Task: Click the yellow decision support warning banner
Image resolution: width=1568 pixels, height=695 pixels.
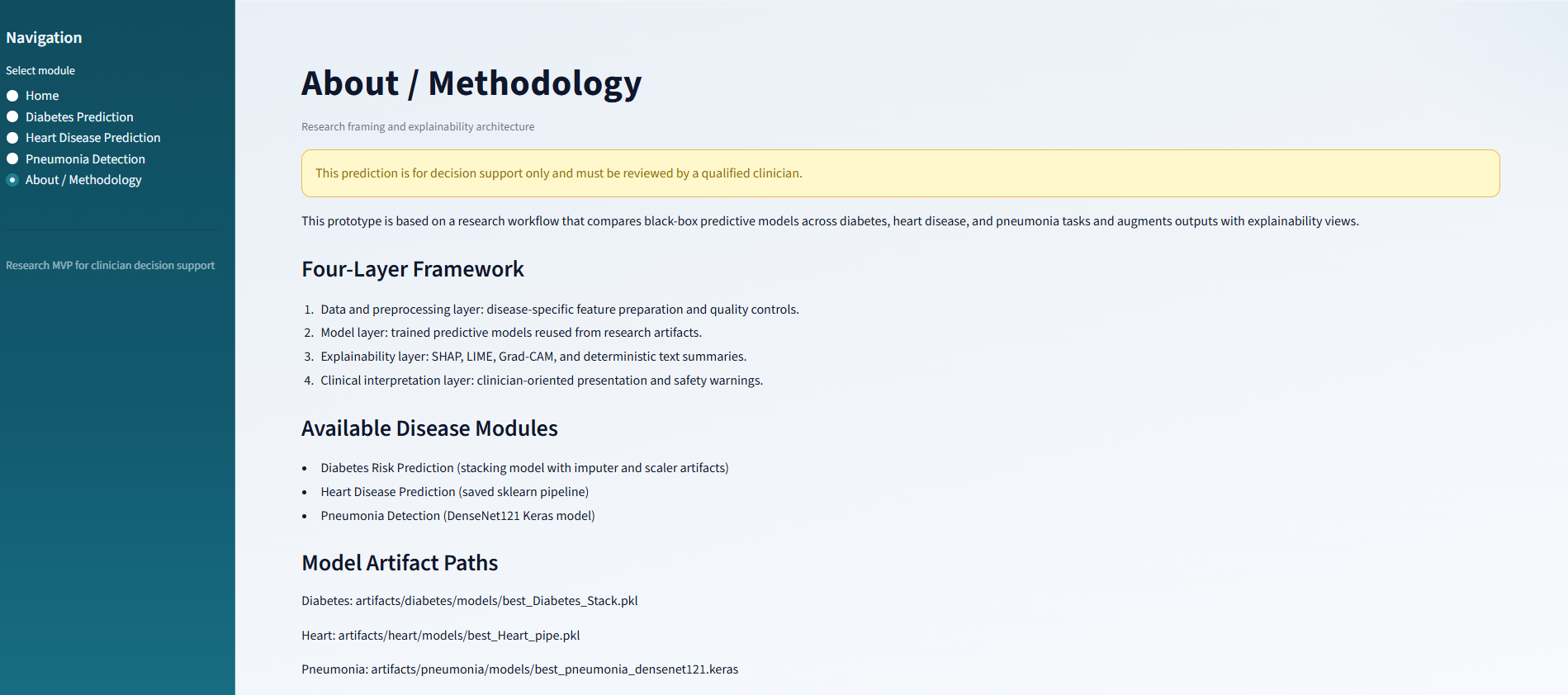Action: click(x=900, y=173)
